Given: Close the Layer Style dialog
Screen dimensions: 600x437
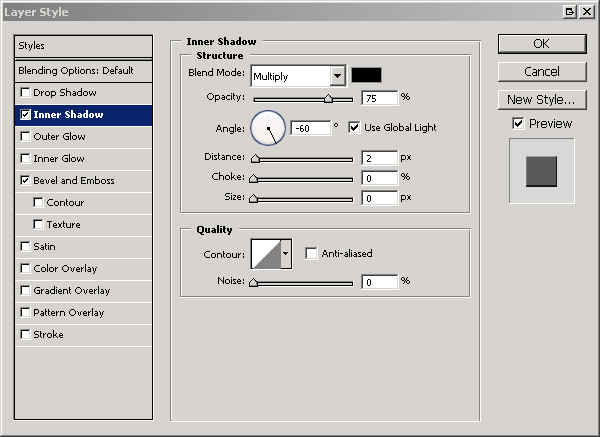Looking at the screenshot, I should (586, 10).
